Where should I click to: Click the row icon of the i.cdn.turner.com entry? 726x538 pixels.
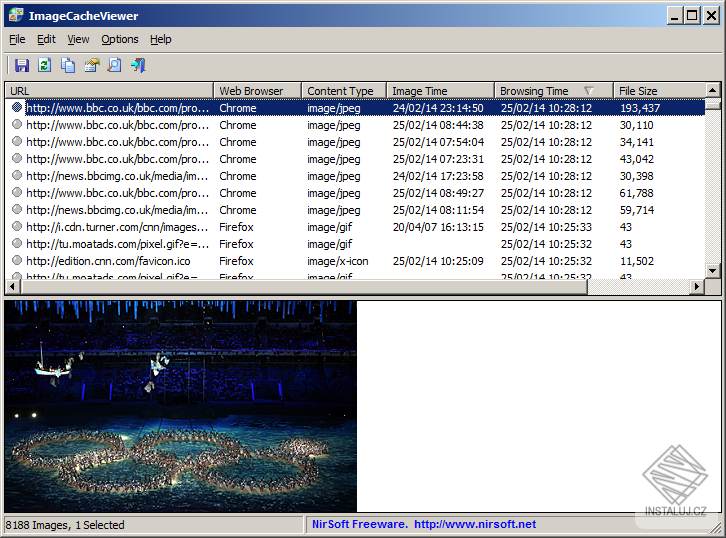tap(17, 227)
